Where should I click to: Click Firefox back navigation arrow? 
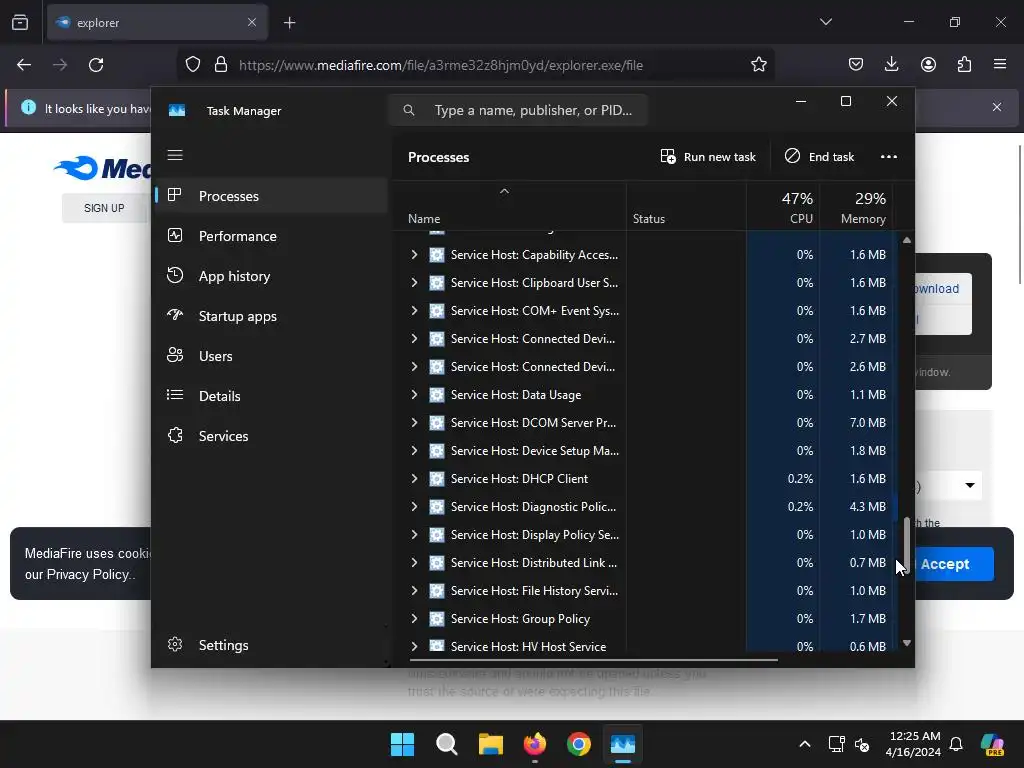pos(24,65)
